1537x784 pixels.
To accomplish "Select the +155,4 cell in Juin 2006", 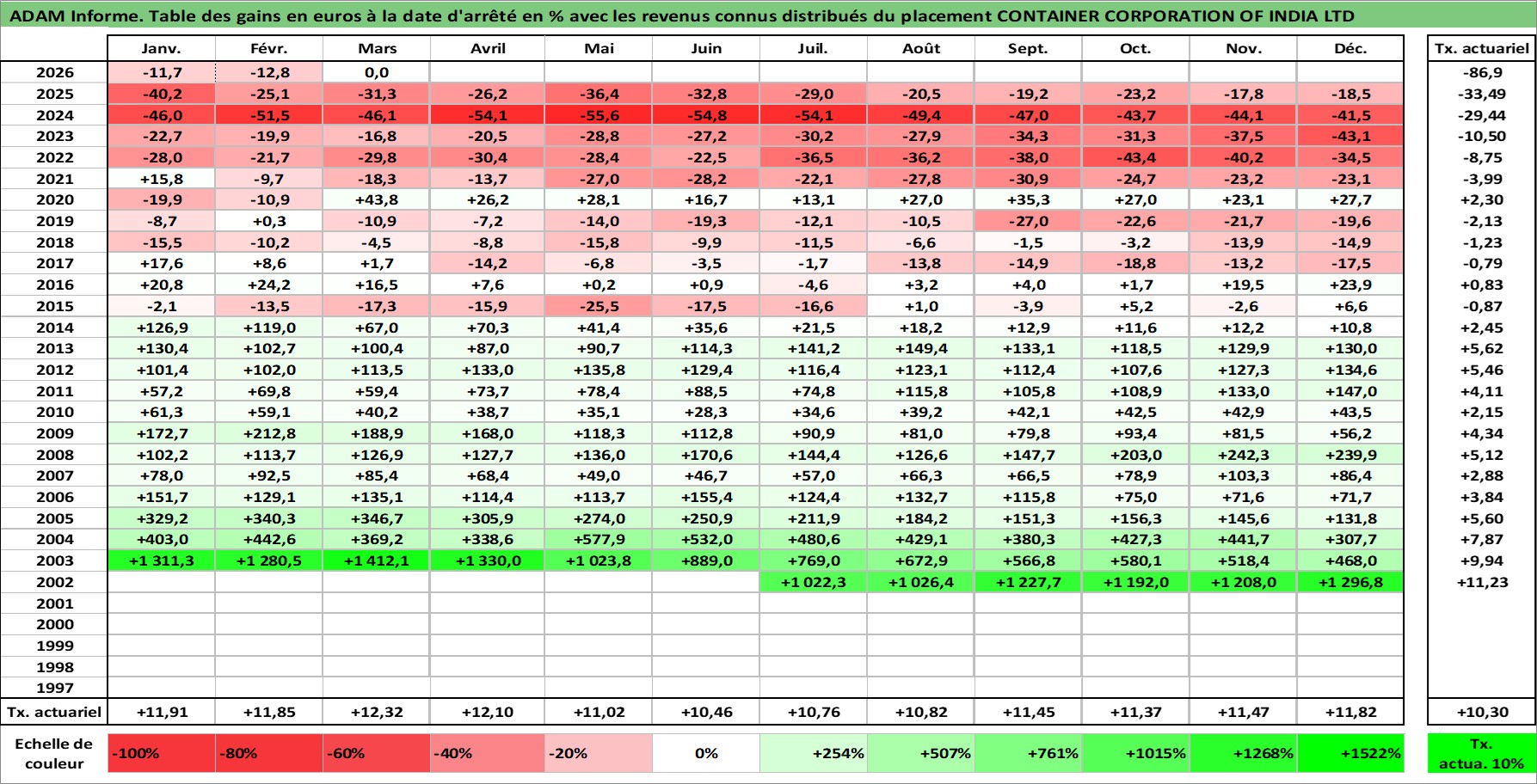I will pyautogui.click(x=706, y=497).
